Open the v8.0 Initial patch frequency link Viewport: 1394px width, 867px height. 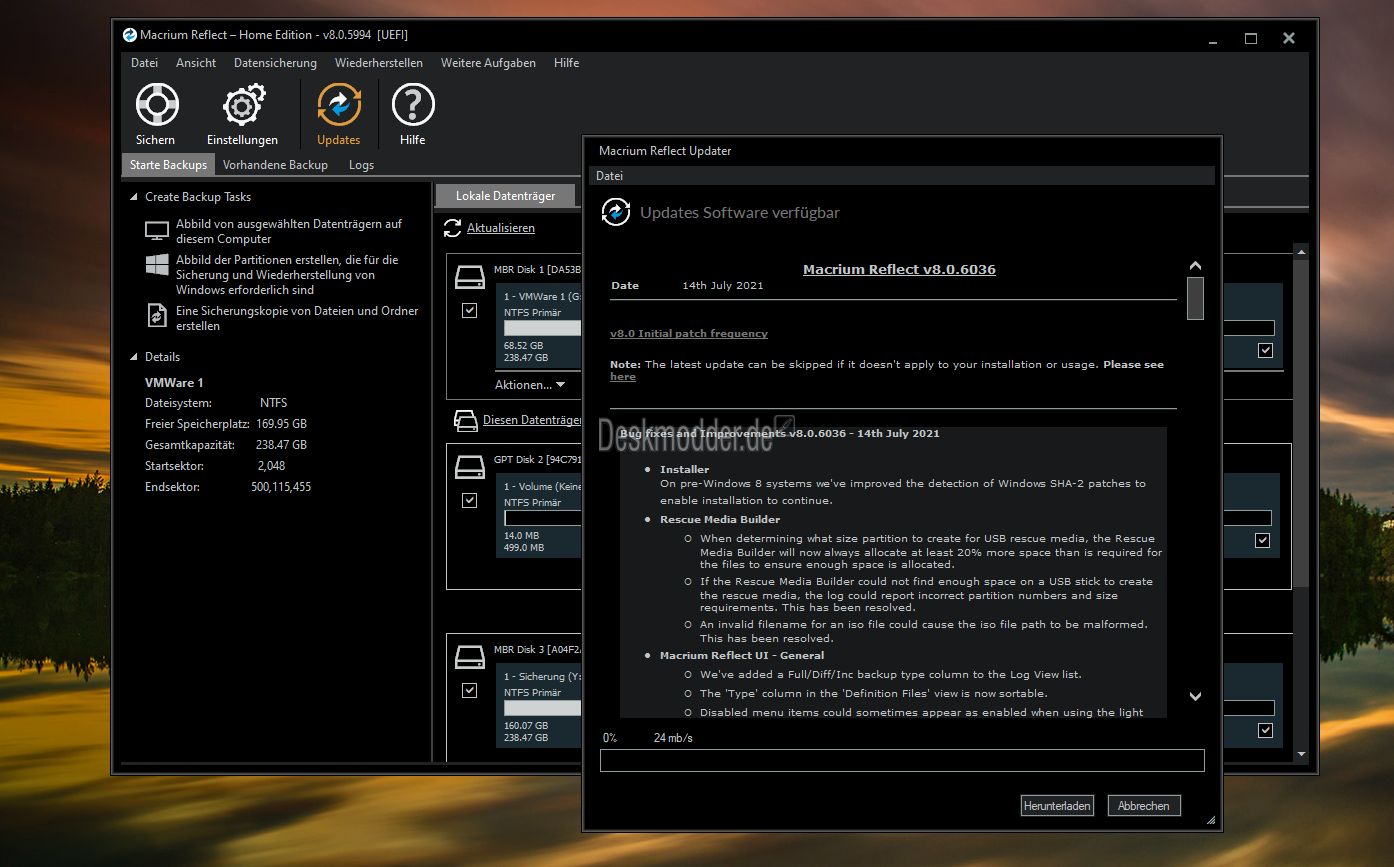pos(689,333)
